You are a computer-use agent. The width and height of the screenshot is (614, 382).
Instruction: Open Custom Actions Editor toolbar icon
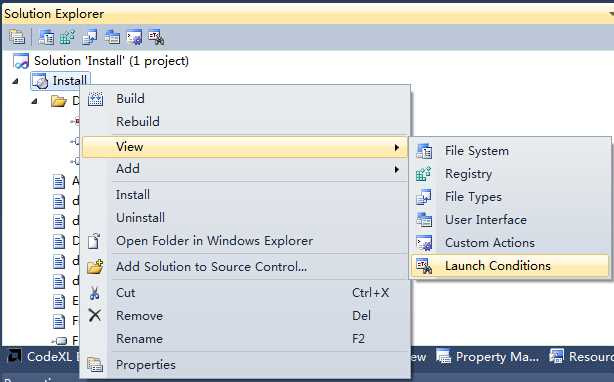[134, 37]
